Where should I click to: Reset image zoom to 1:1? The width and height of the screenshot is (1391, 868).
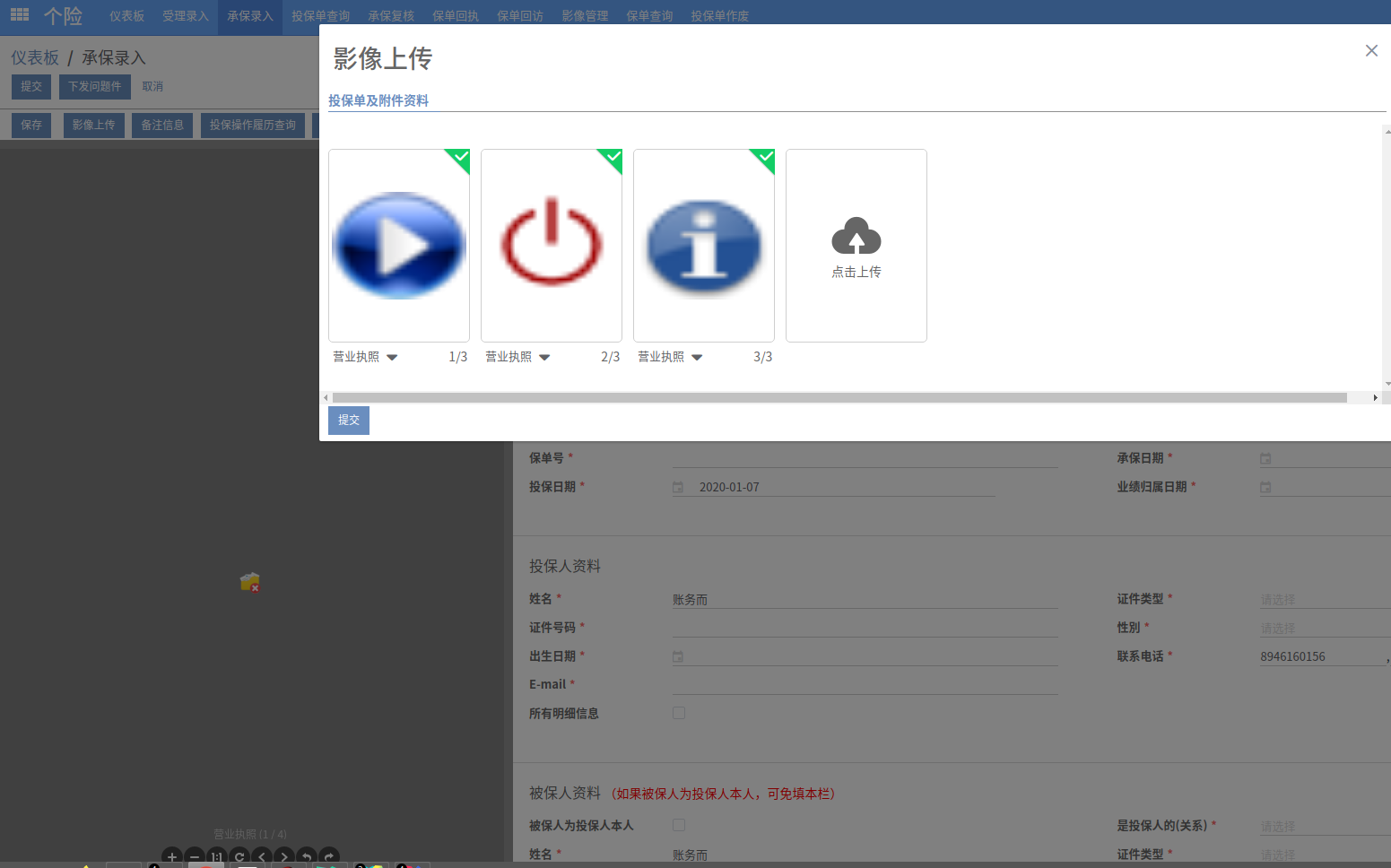(x=216, y=856)
